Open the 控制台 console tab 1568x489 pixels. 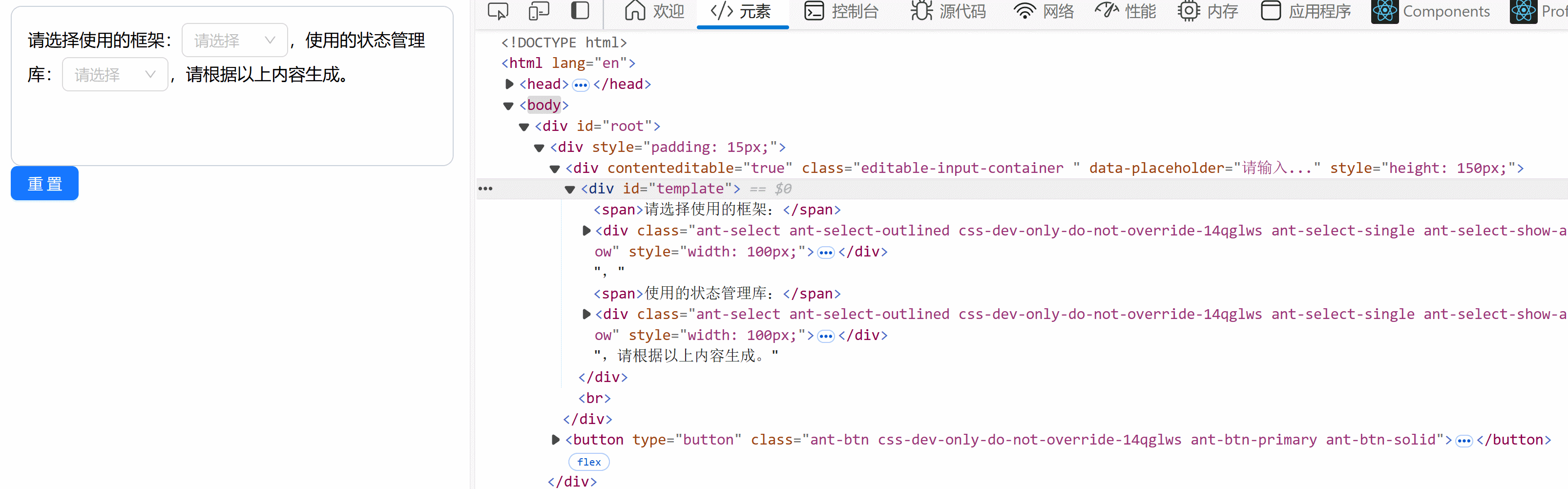pos(842,11)
